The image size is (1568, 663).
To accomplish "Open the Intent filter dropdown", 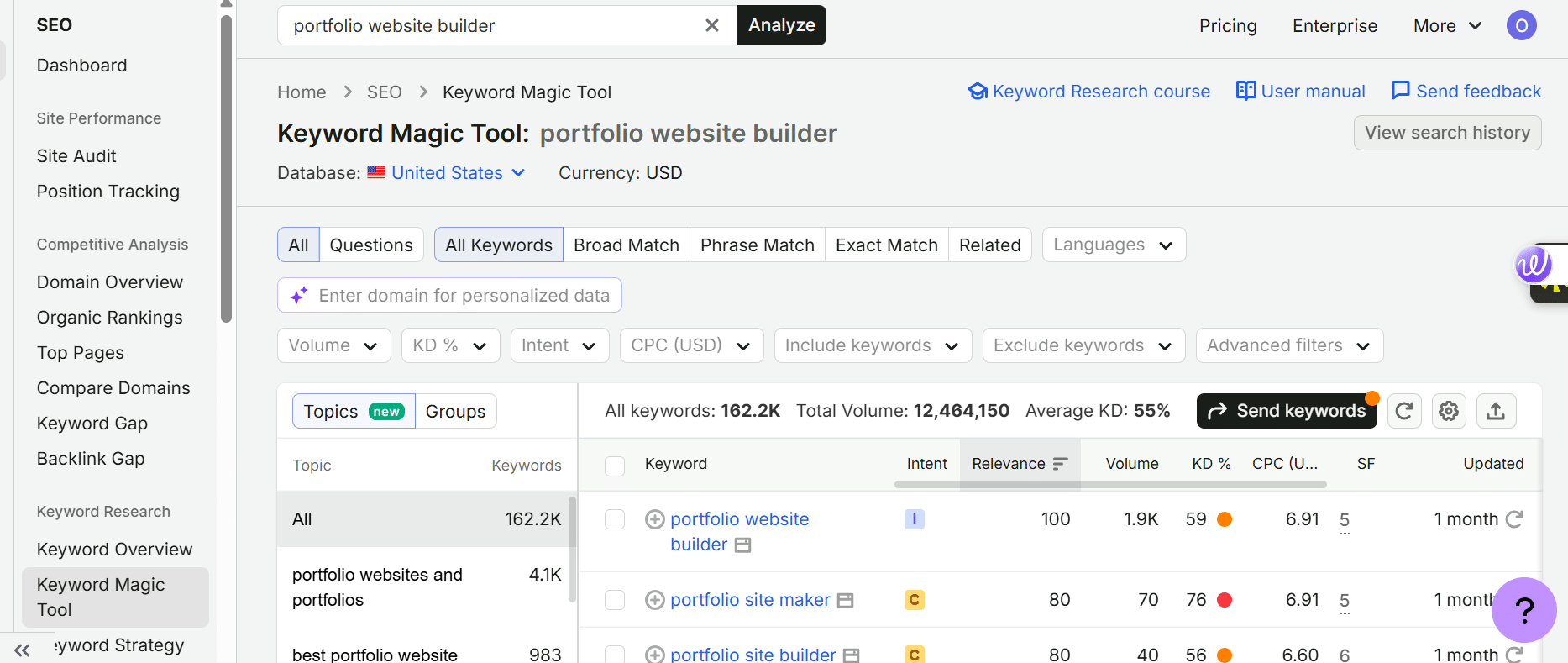I will tap(559, 345).
